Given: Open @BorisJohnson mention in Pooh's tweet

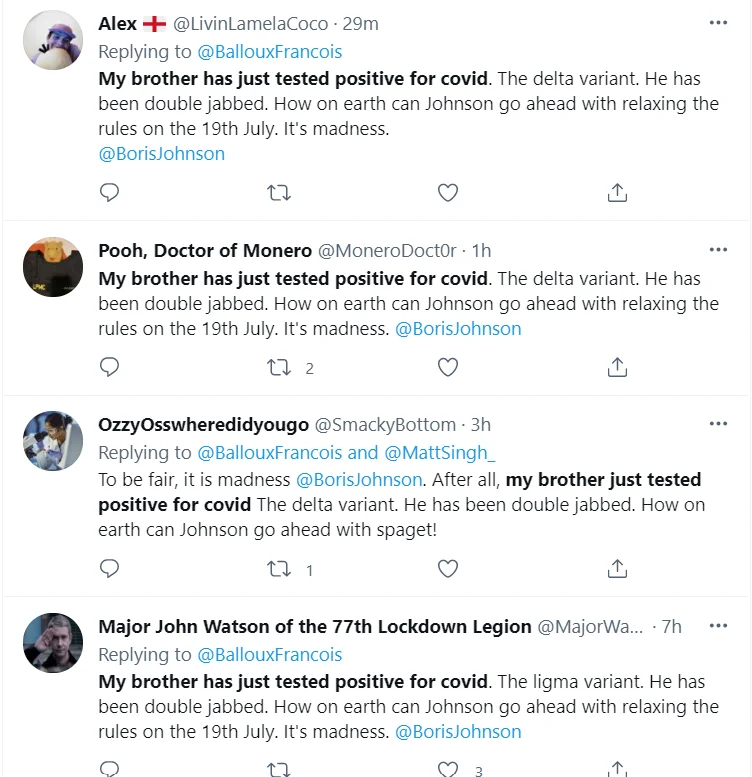Looking at the screenshot, I should click(458, 329).
